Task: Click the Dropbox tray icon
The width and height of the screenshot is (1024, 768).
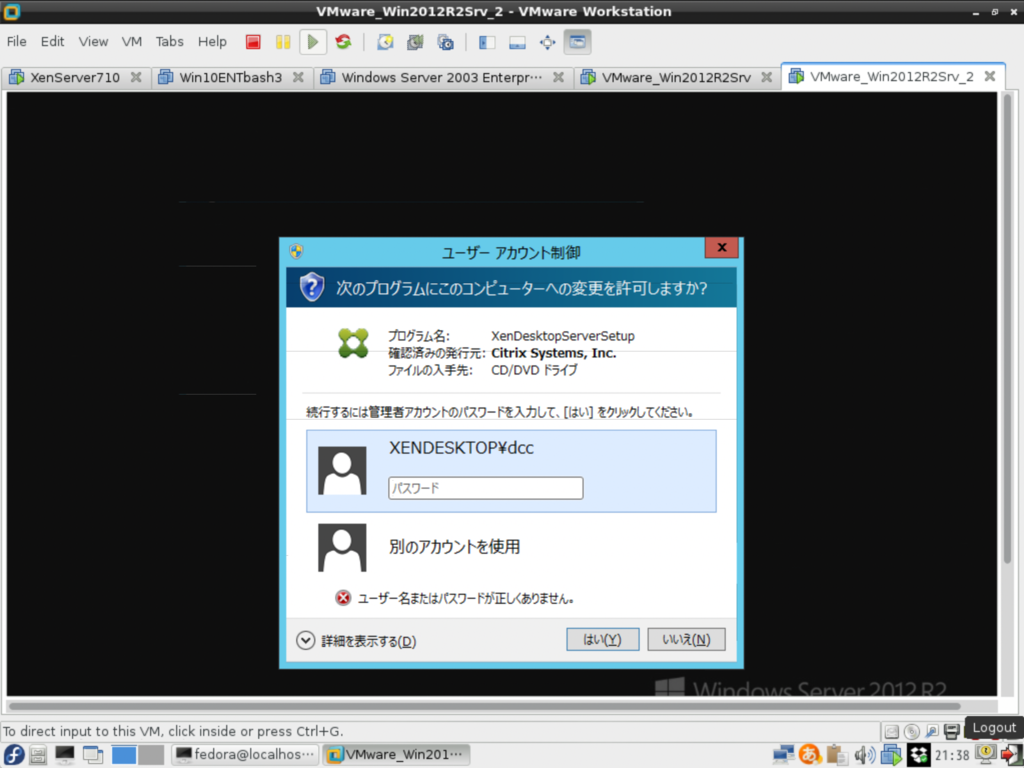Action: [918, 755]
